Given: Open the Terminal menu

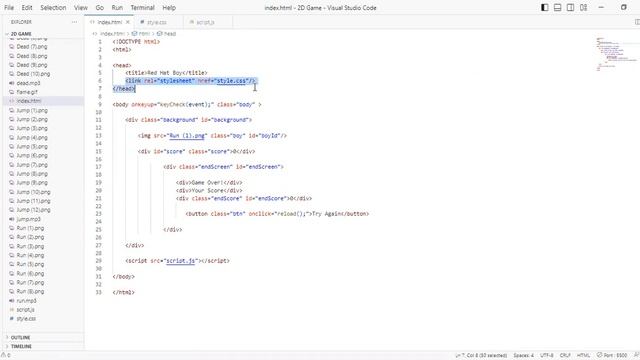Looking at the screenshot, I should tap(142, 8).
